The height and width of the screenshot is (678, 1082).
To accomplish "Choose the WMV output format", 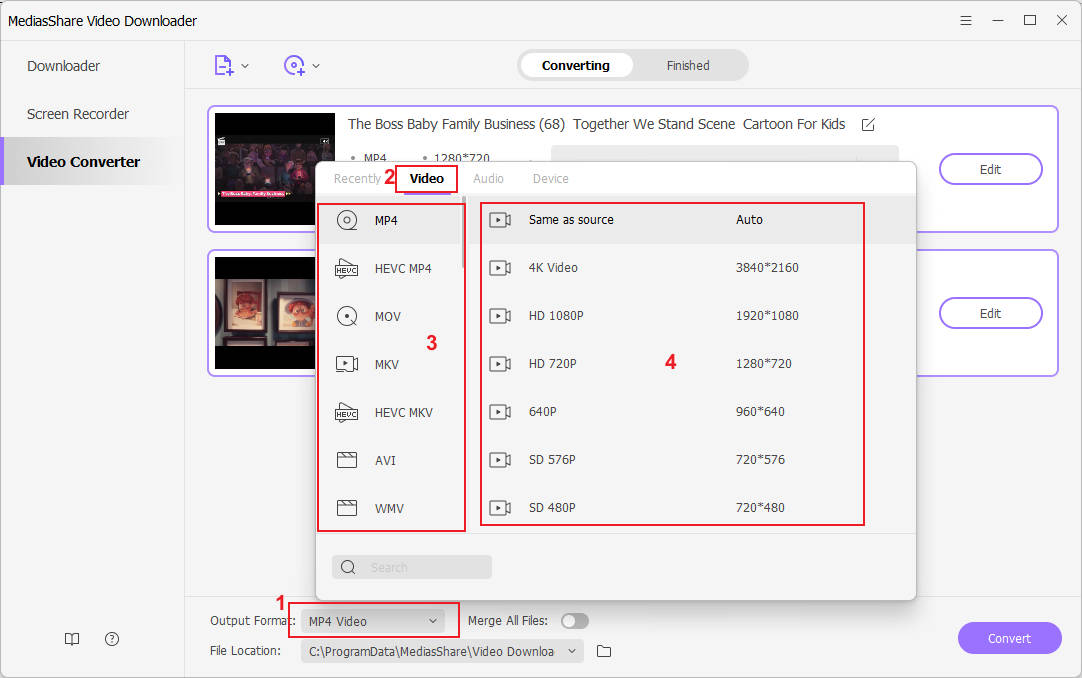I will coord(390,508).
